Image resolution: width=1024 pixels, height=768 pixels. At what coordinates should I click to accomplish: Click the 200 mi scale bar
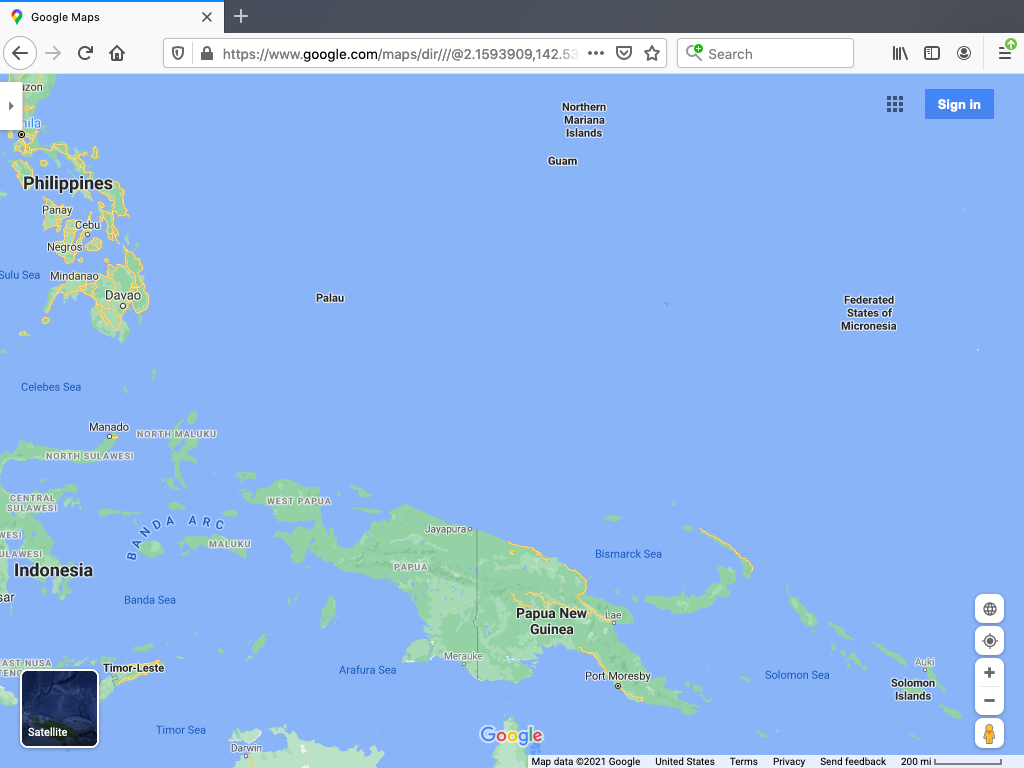(x=950, y=761)
